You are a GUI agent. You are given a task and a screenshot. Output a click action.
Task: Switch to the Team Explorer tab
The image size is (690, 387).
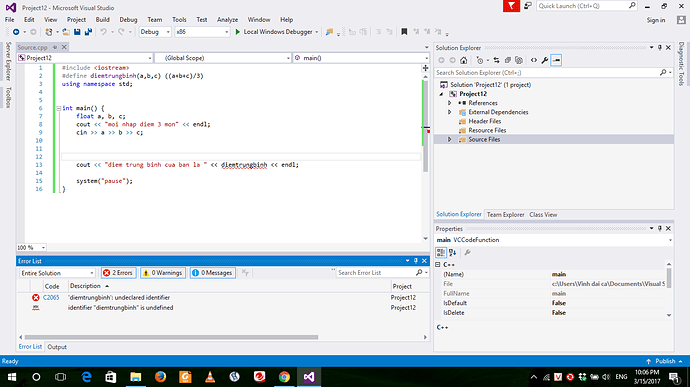pyautogui.click(x=506, y=215)
